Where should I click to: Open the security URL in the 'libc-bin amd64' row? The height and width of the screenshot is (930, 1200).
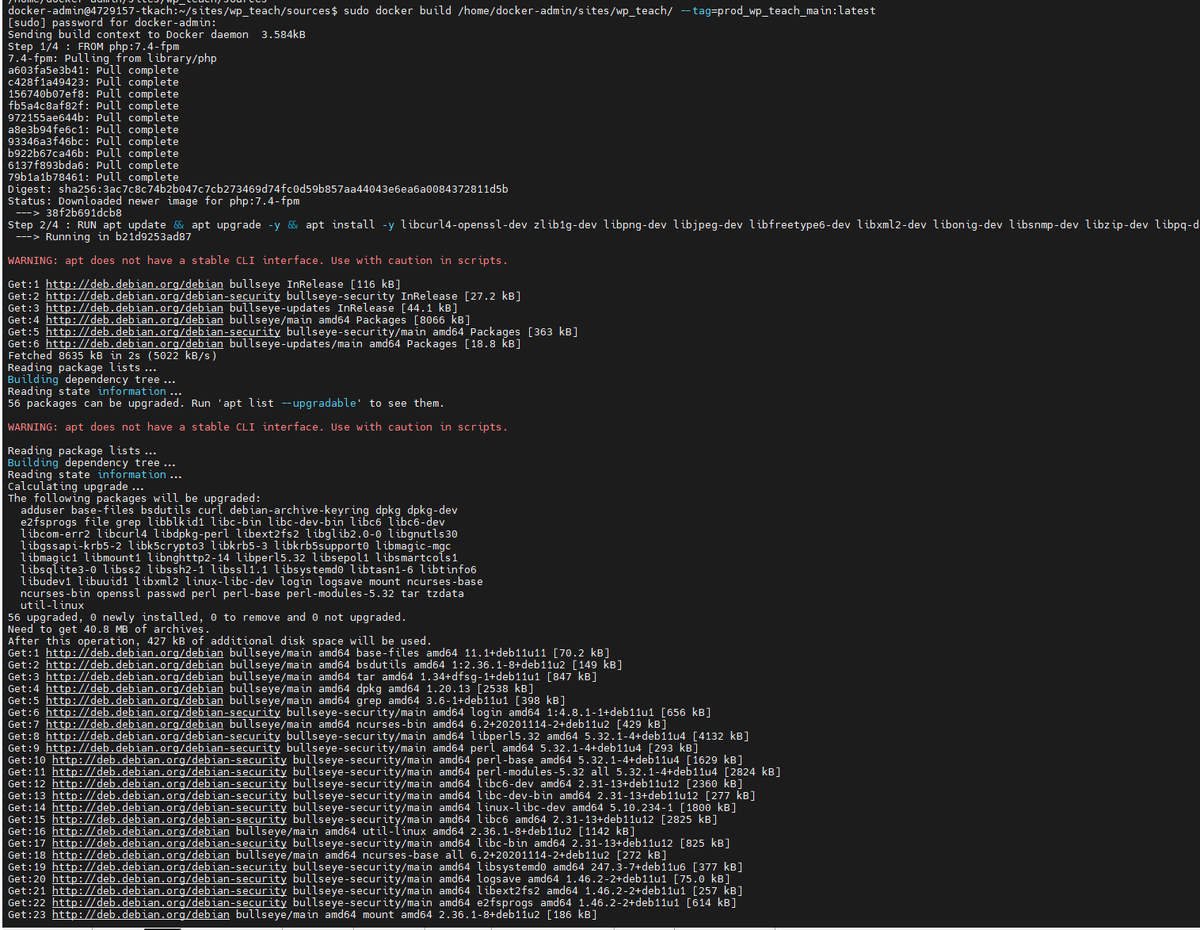[x=169, y=843]
